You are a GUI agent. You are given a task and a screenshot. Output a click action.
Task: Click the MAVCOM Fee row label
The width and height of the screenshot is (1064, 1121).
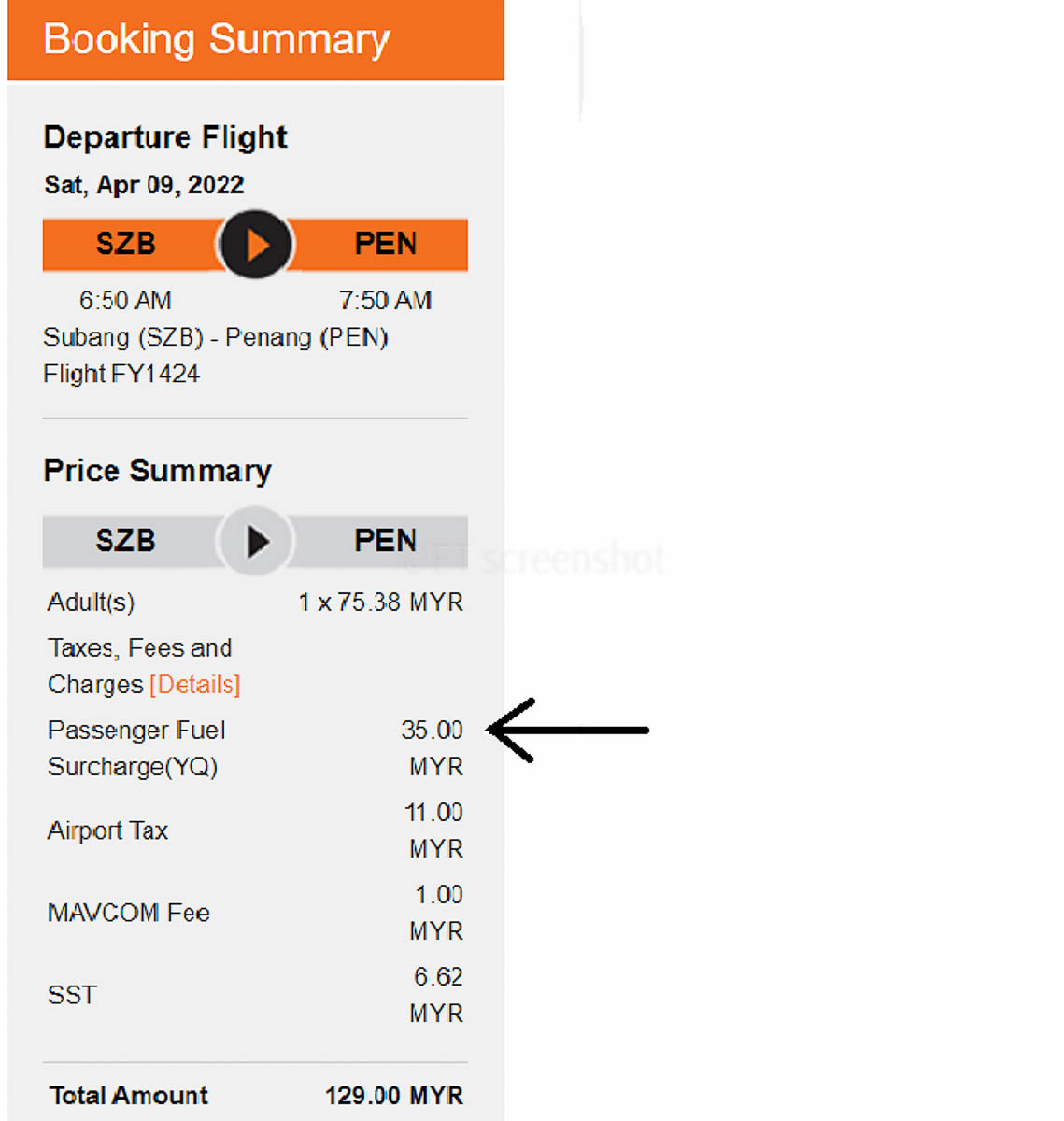[129, 913]
